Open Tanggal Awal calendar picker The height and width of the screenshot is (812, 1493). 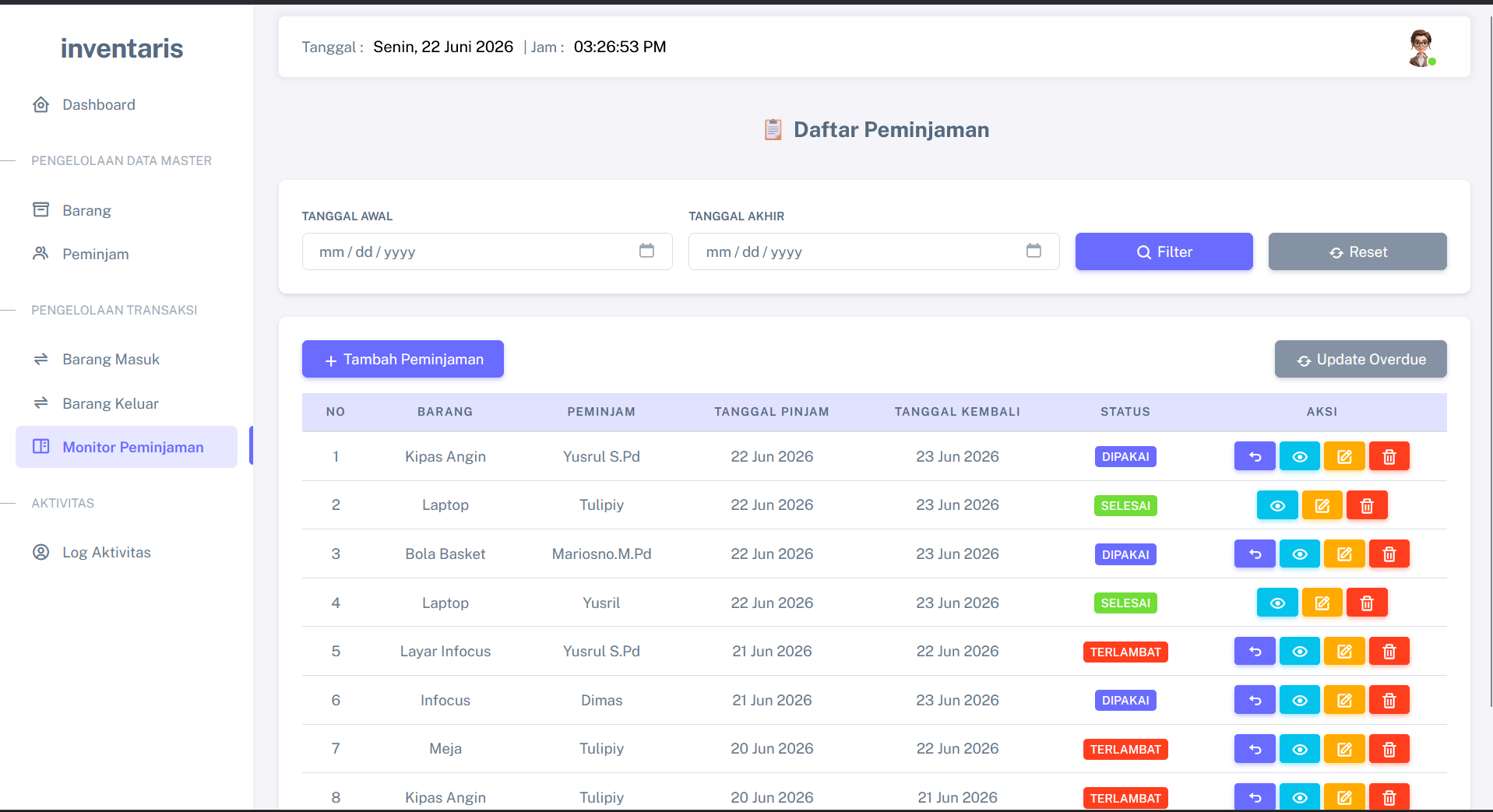point(646,251)
